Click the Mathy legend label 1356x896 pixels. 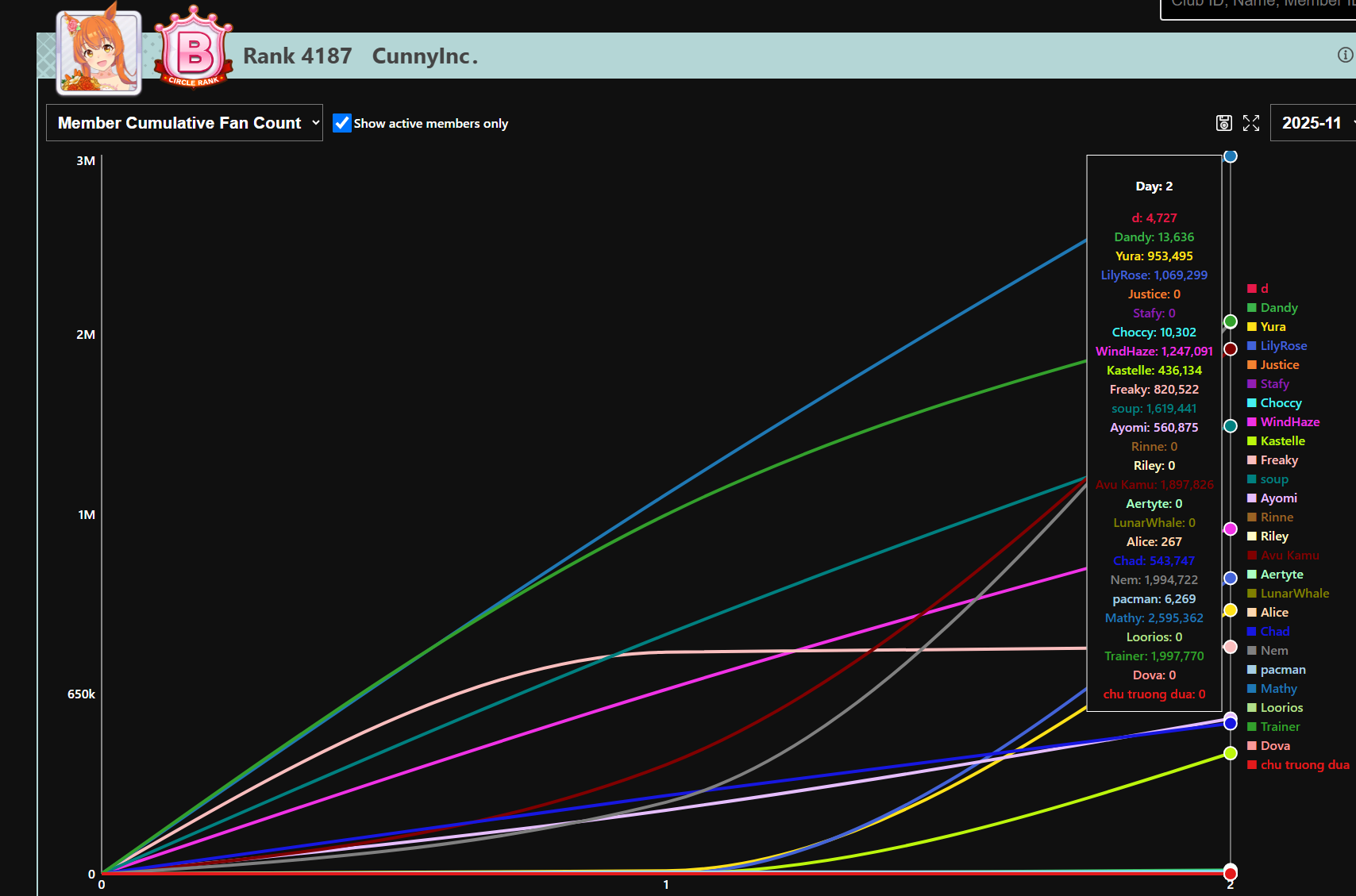click(1279, 689)
